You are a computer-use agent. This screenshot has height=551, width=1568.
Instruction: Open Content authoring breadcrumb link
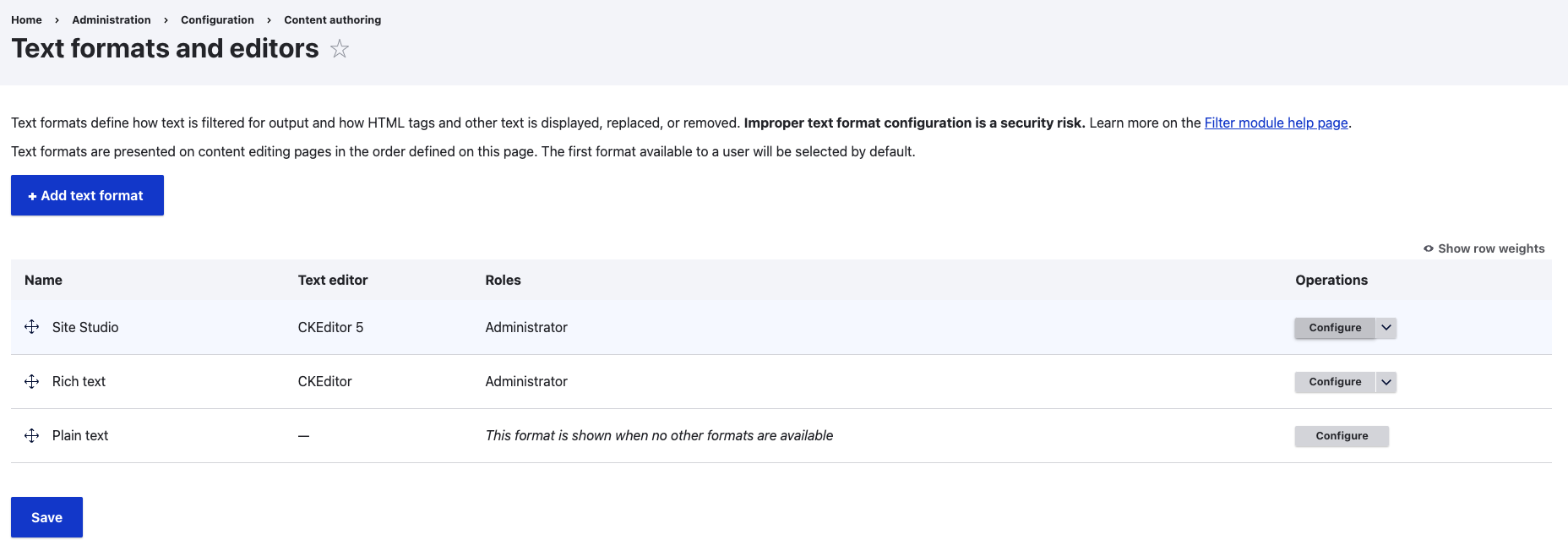pos(332,19)
